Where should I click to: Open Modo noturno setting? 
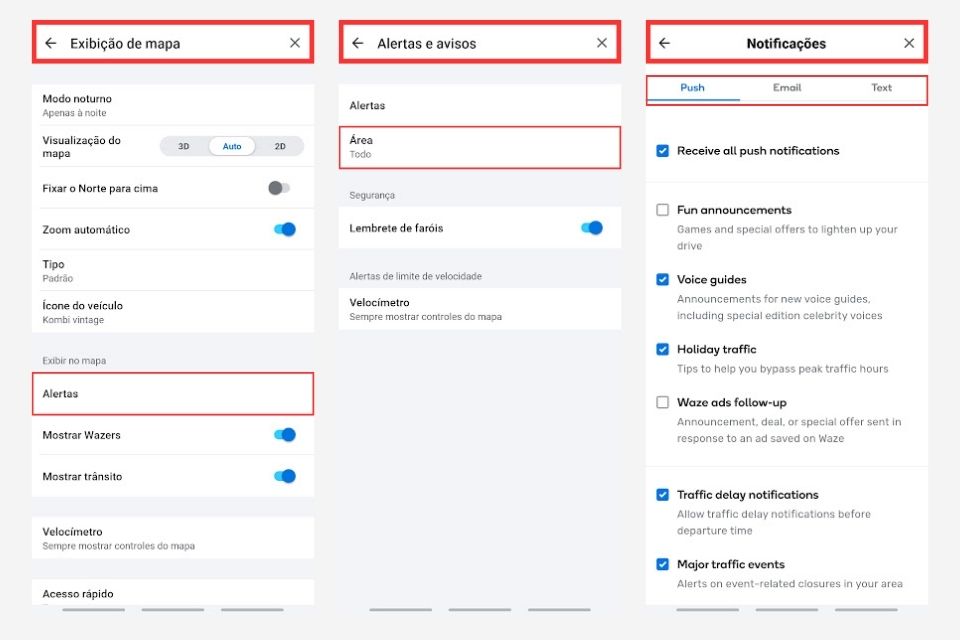coord(173,105)
